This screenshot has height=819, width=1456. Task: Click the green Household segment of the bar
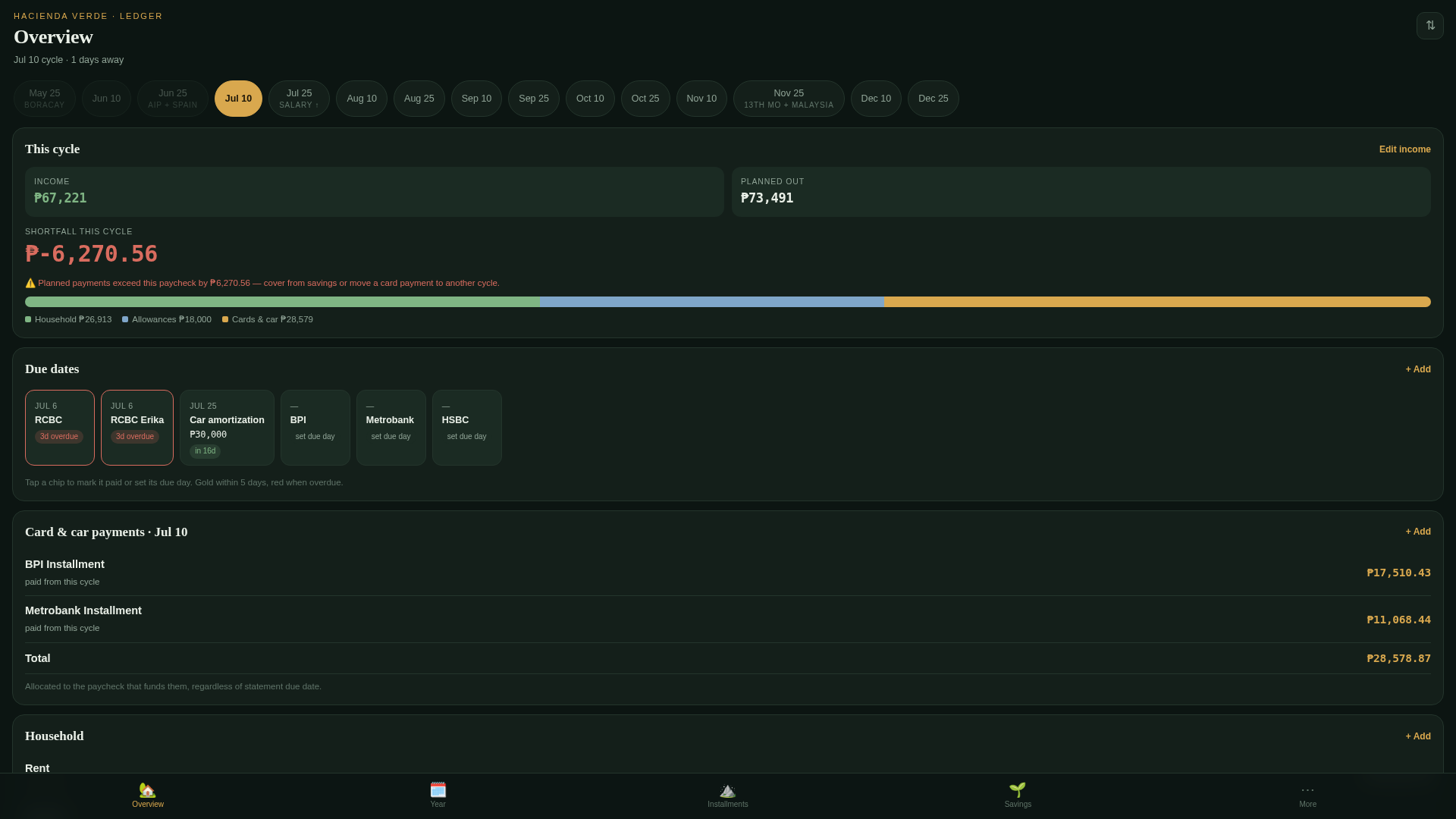point(282,302)
